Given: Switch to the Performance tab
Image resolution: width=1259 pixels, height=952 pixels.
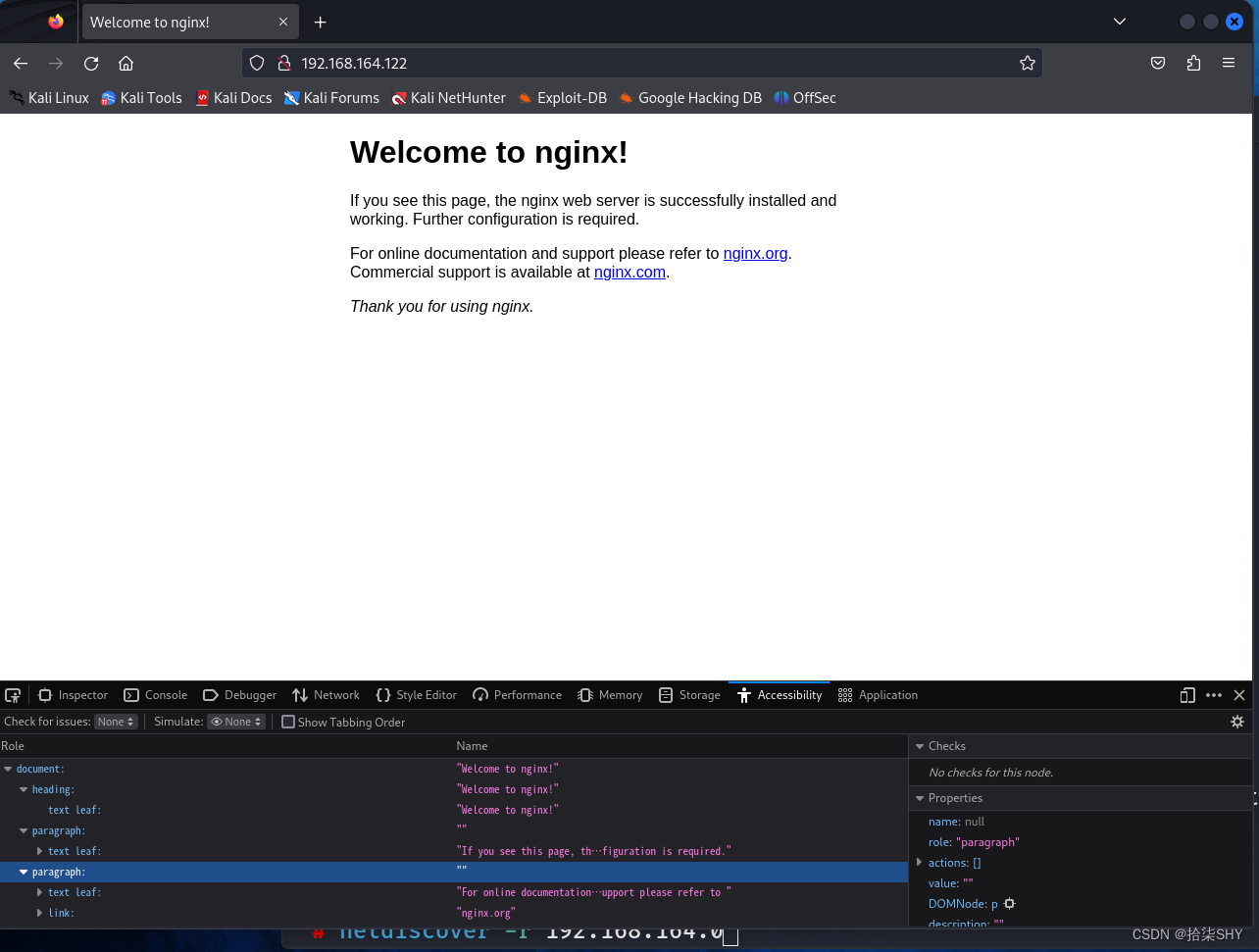Looking at the screenshot, I should click(x=517, y=695).
